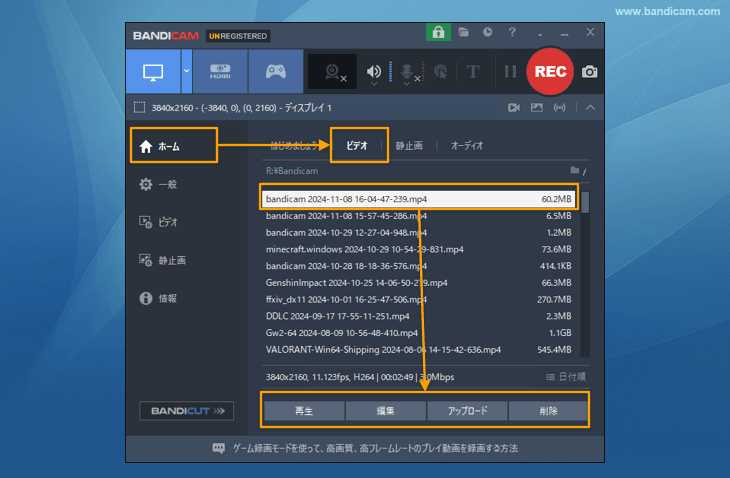Open game recording mode tip link
Screen dimensions: 730x478
pos(375,448)
